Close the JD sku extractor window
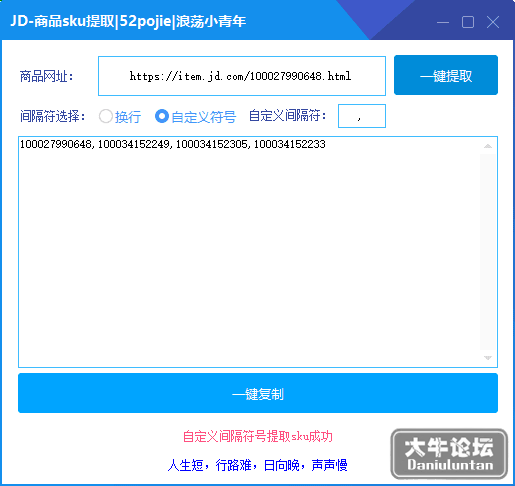Screen dimensions: 515x486 click(492, 22)
